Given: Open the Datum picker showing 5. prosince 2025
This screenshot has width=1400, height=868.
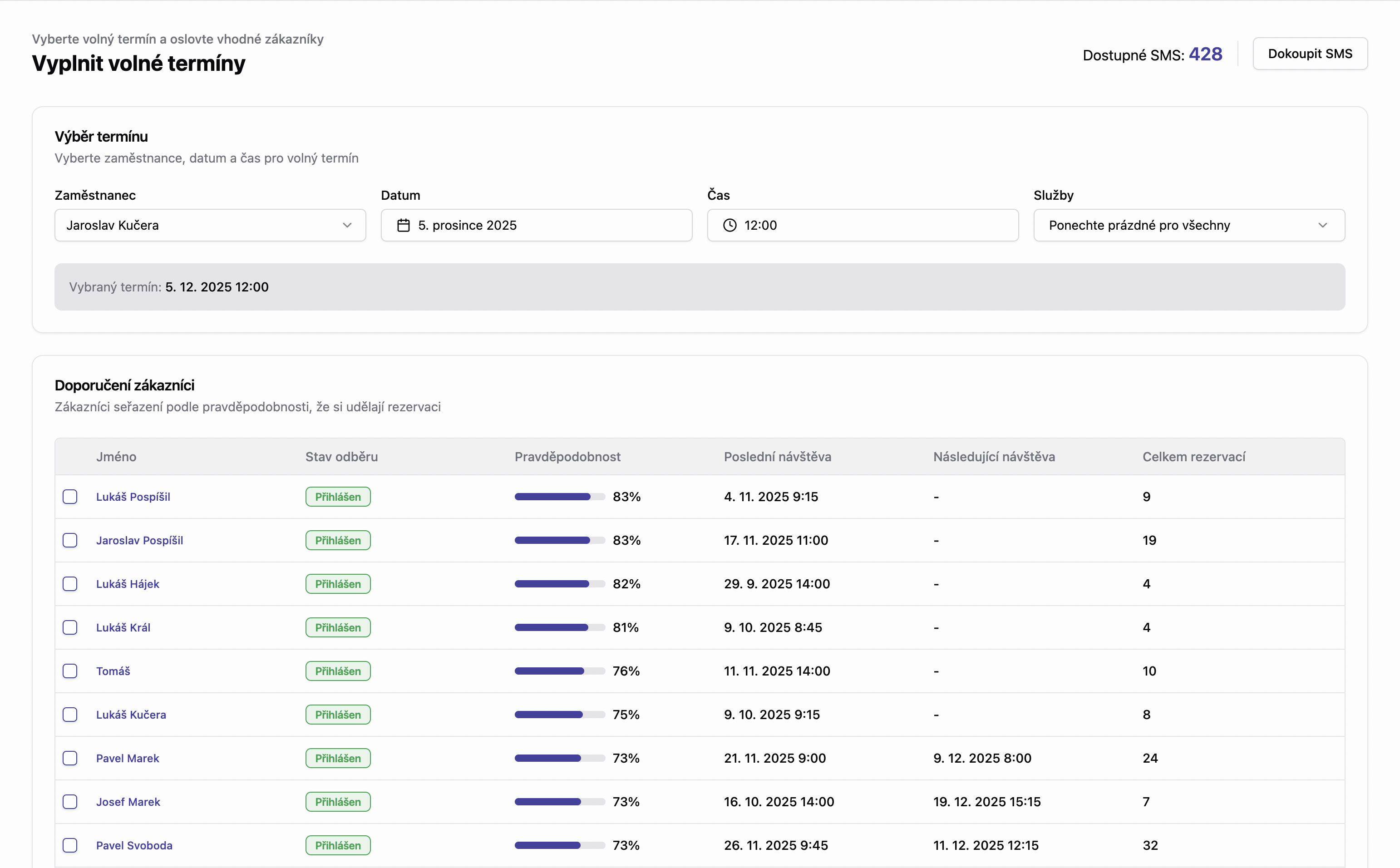Looking at the screenshot, I should (536, 225).
